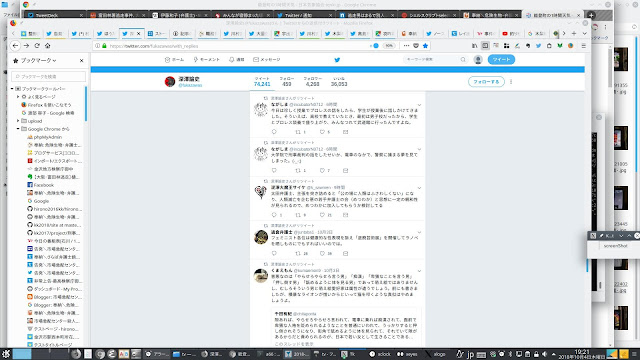Toggle the sidebar button in Firefox toolbar

click(x=485, y=46)
